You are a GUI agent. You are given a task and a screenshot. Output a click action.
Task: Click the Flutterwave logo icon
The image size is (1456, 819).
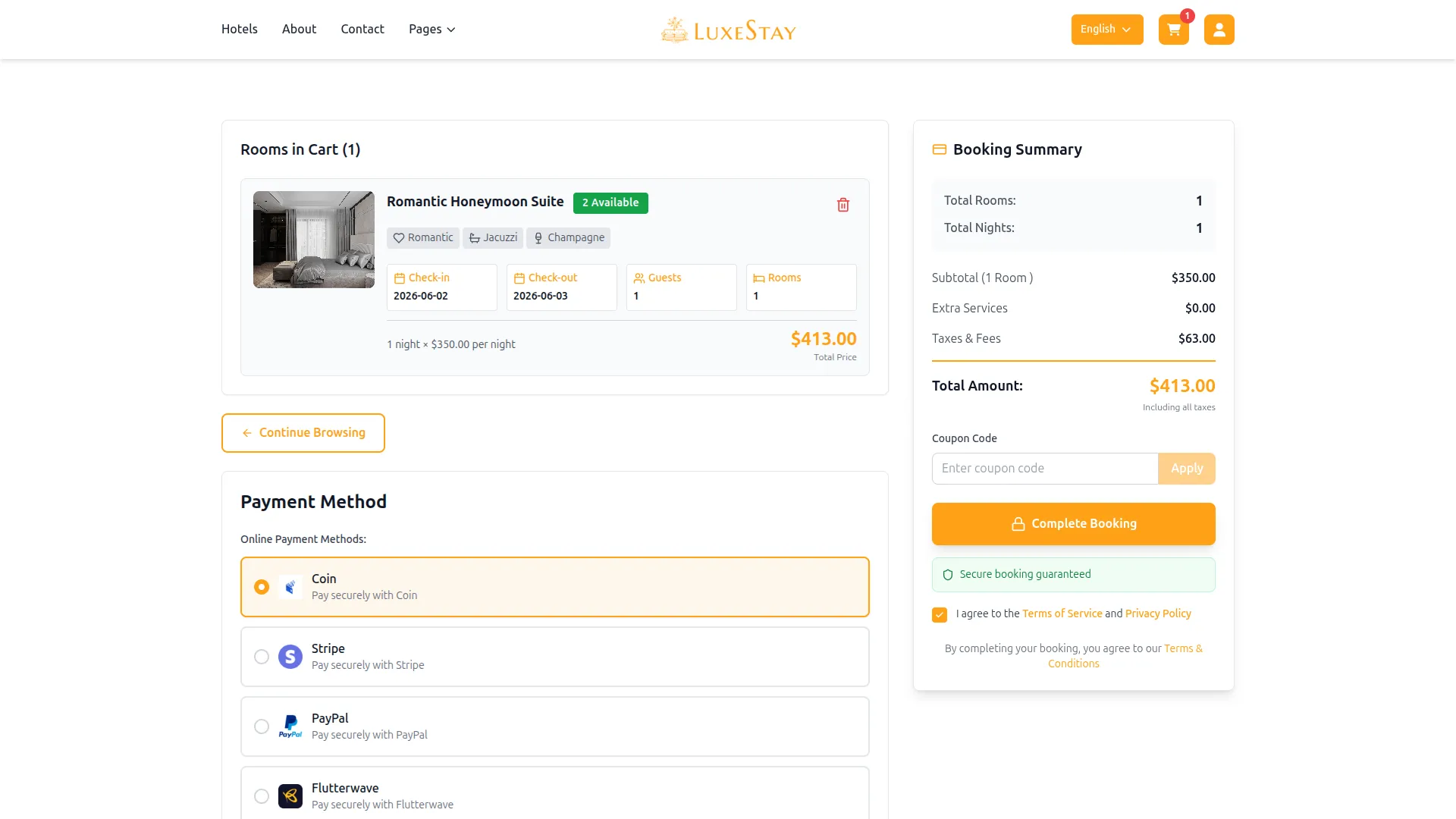[290, 796]
